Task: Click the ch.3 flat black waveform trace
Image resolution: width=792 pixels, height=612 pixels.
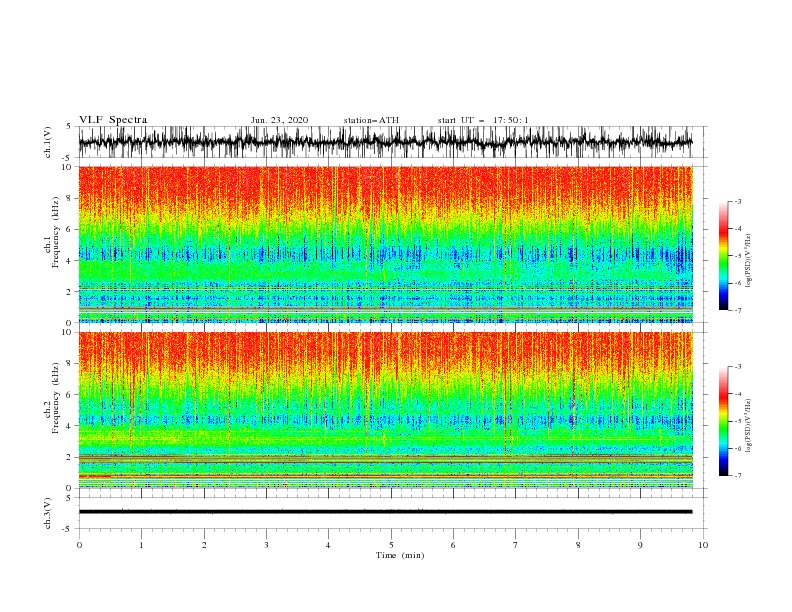Action: click(x=385, y=512)
